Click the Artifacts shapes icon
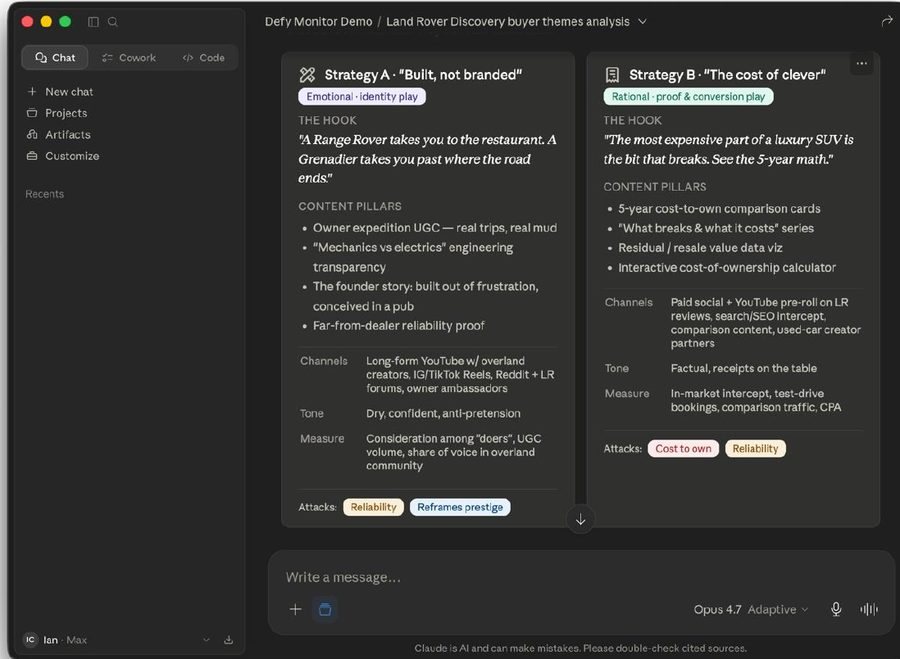Screen dimensions: 900x659 pos(32,134)
